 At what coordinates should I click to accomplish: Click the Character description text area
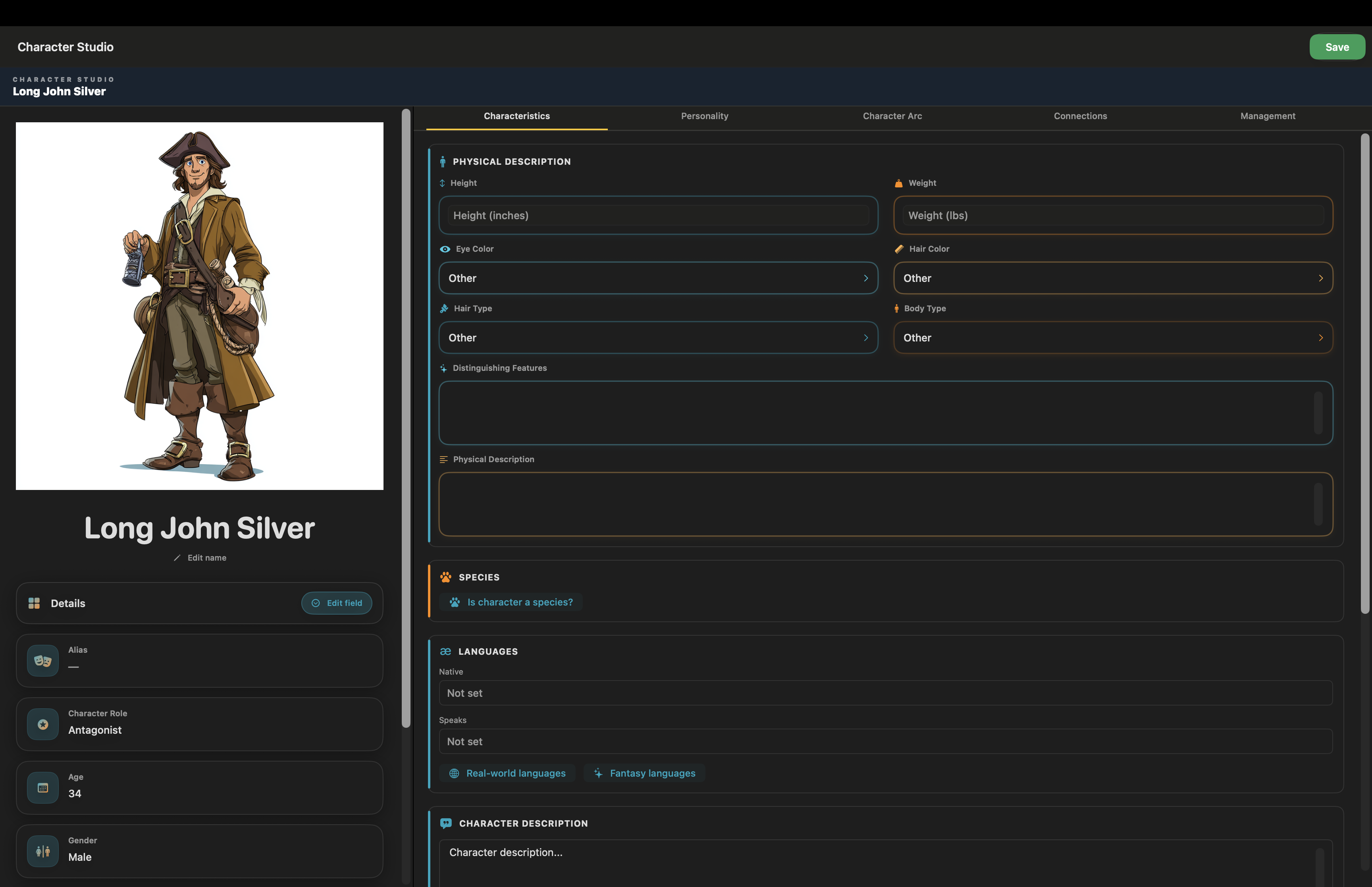coord(886,863)
